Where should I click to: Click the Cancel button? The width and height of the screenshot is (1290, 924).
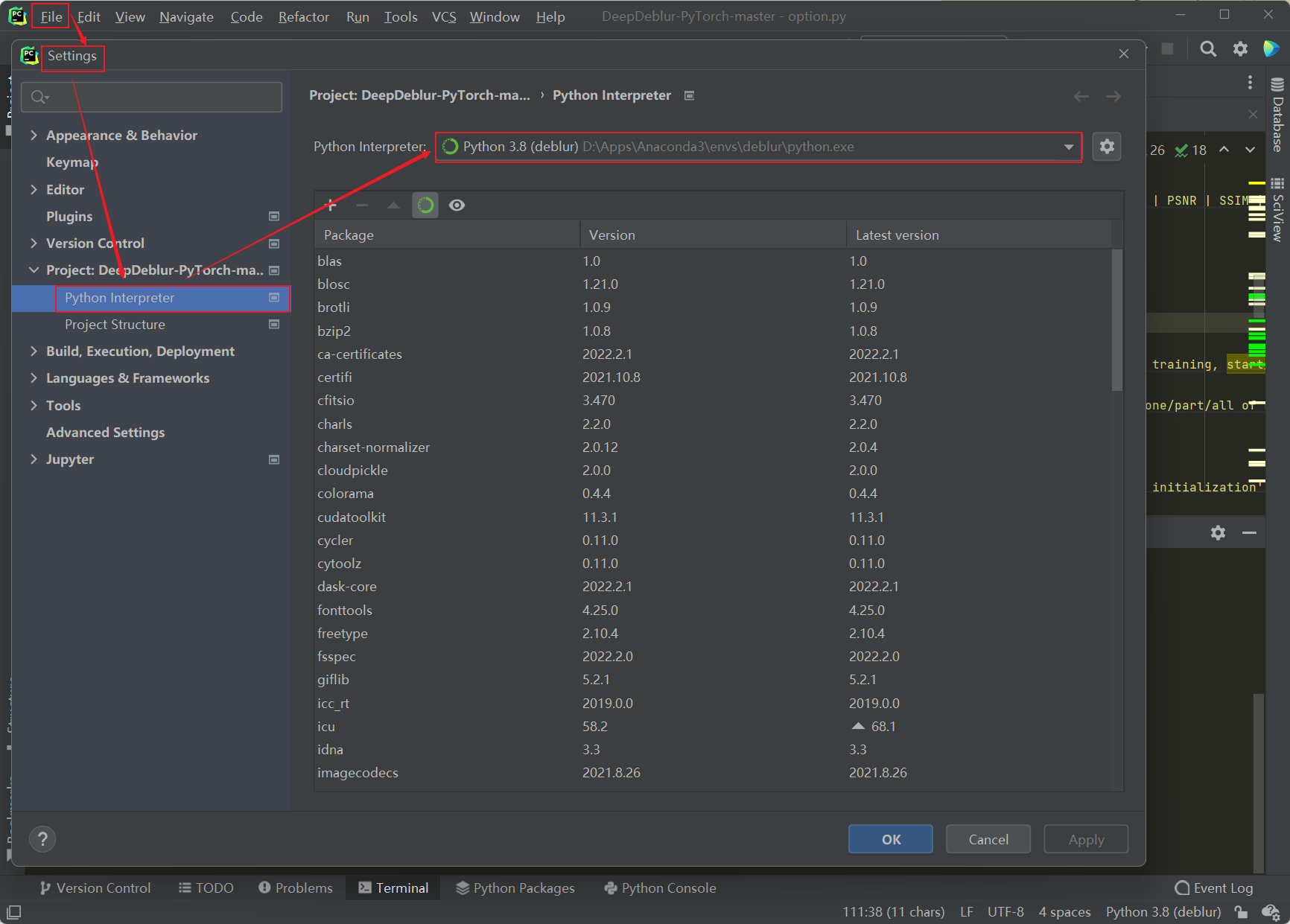[x=988, y=839]
